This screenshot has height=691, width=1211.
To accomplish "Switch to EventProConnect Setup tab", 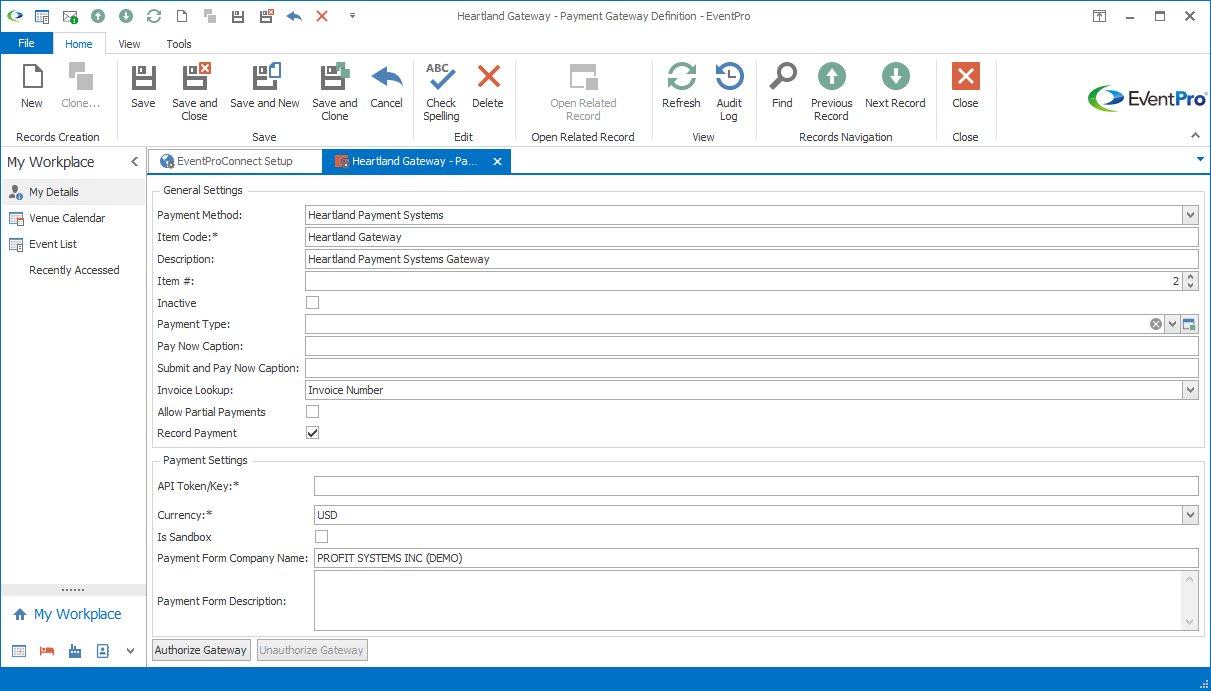I will [x=235, y=161].
